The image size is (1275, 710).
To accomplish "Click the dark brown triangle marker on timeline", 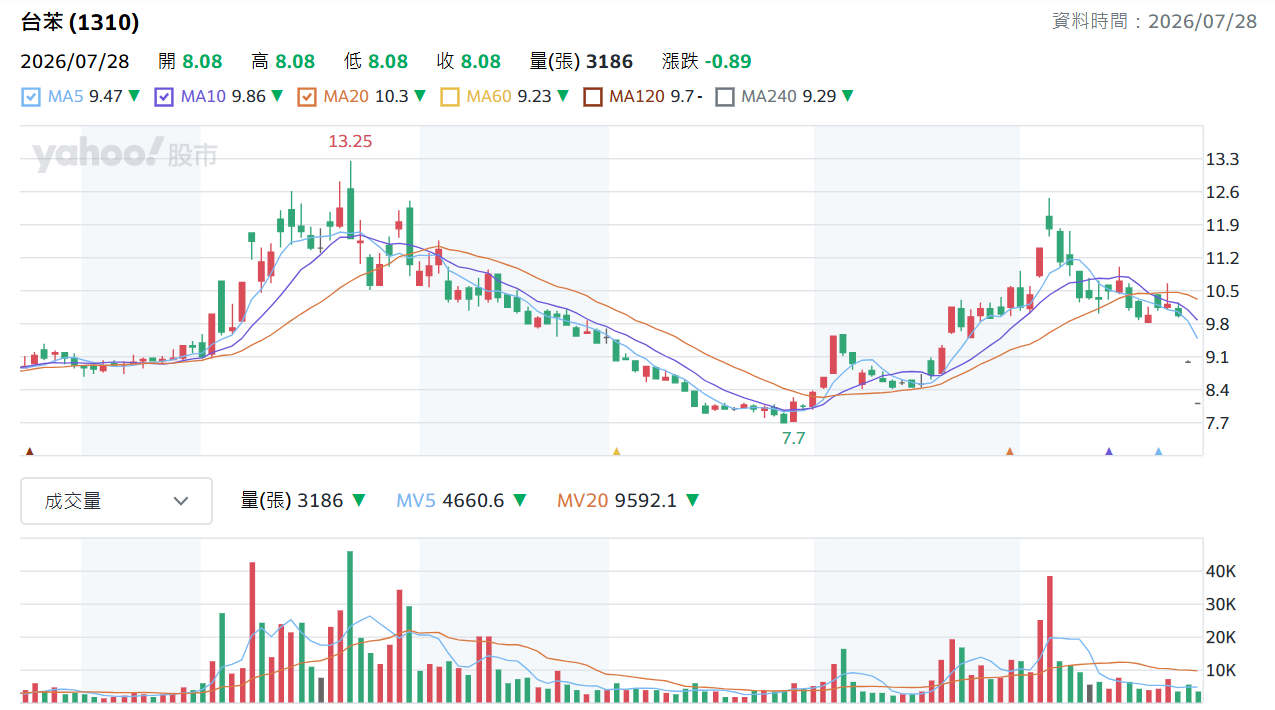I will (x=29, y=452).
